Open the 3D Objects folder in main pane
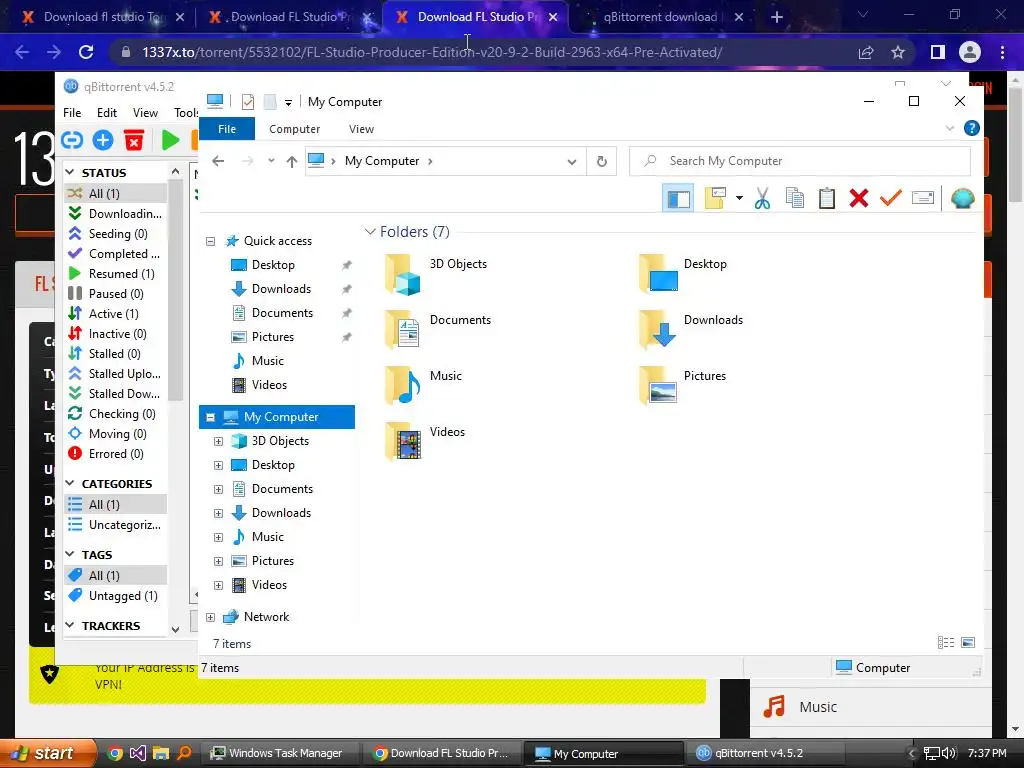Viewport: 1024px width, 768px height. click(436, 274)
